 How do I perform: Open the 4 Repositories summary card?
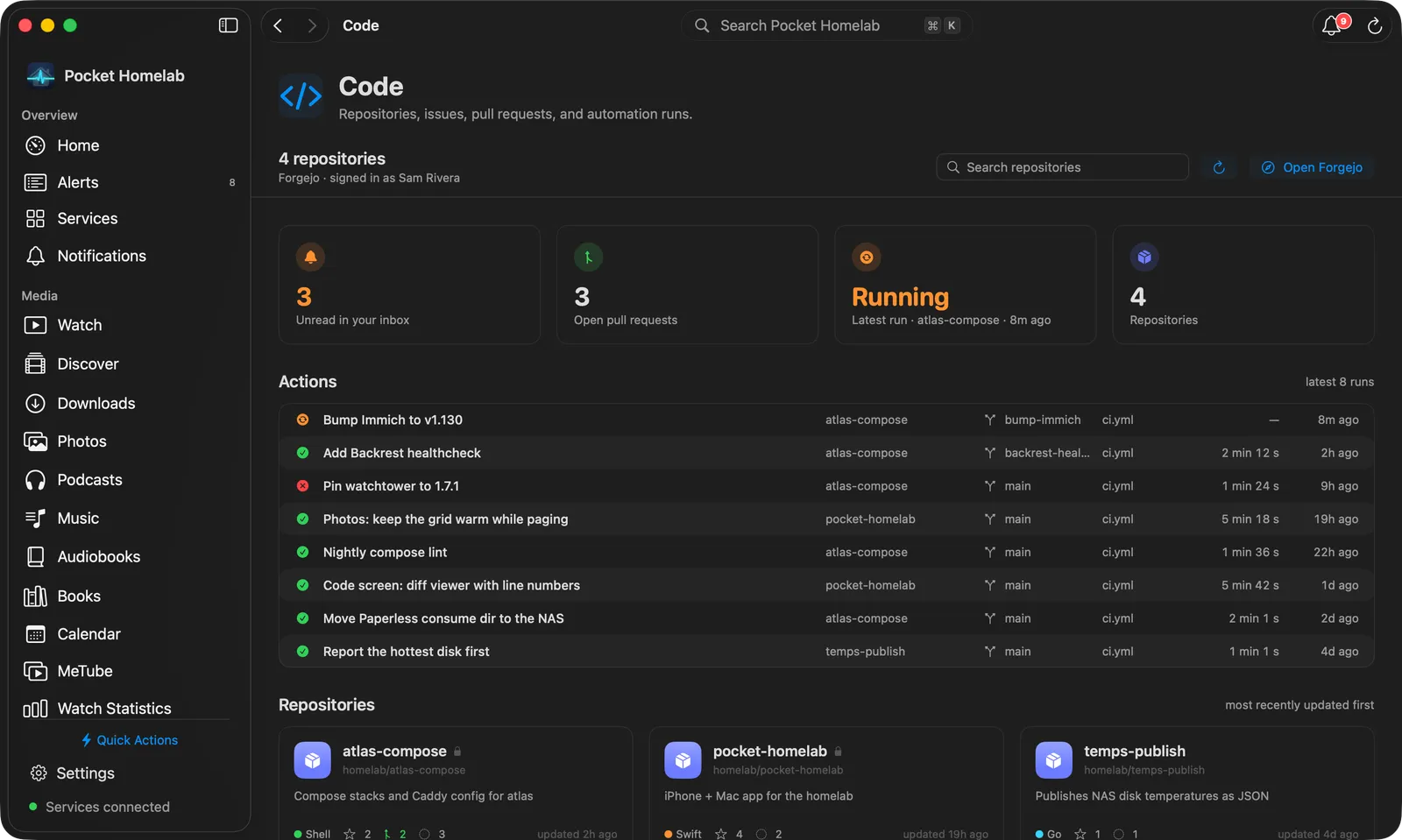[x=1243, y=285]
